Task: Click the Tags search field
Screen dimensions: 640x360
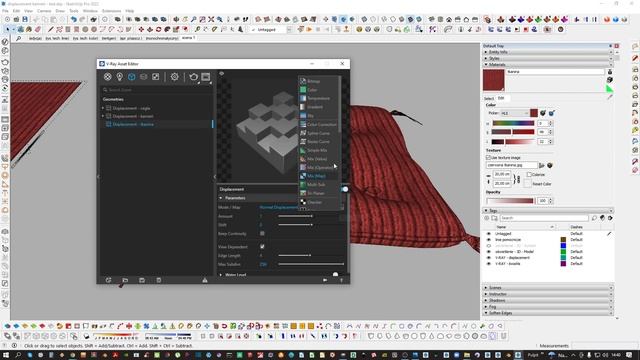Action: click(x=544, y=218)
